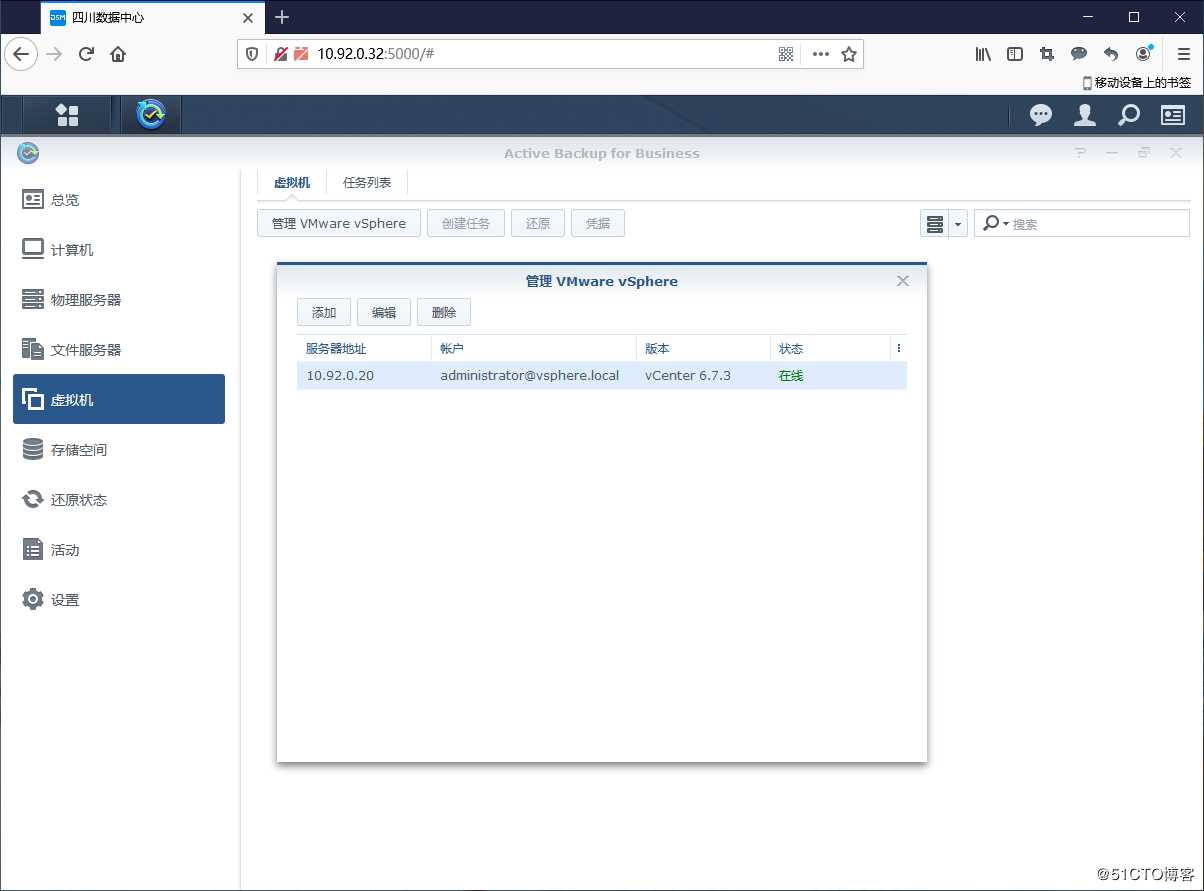Open the column options three-dot menu

click(x=899, y=348)
